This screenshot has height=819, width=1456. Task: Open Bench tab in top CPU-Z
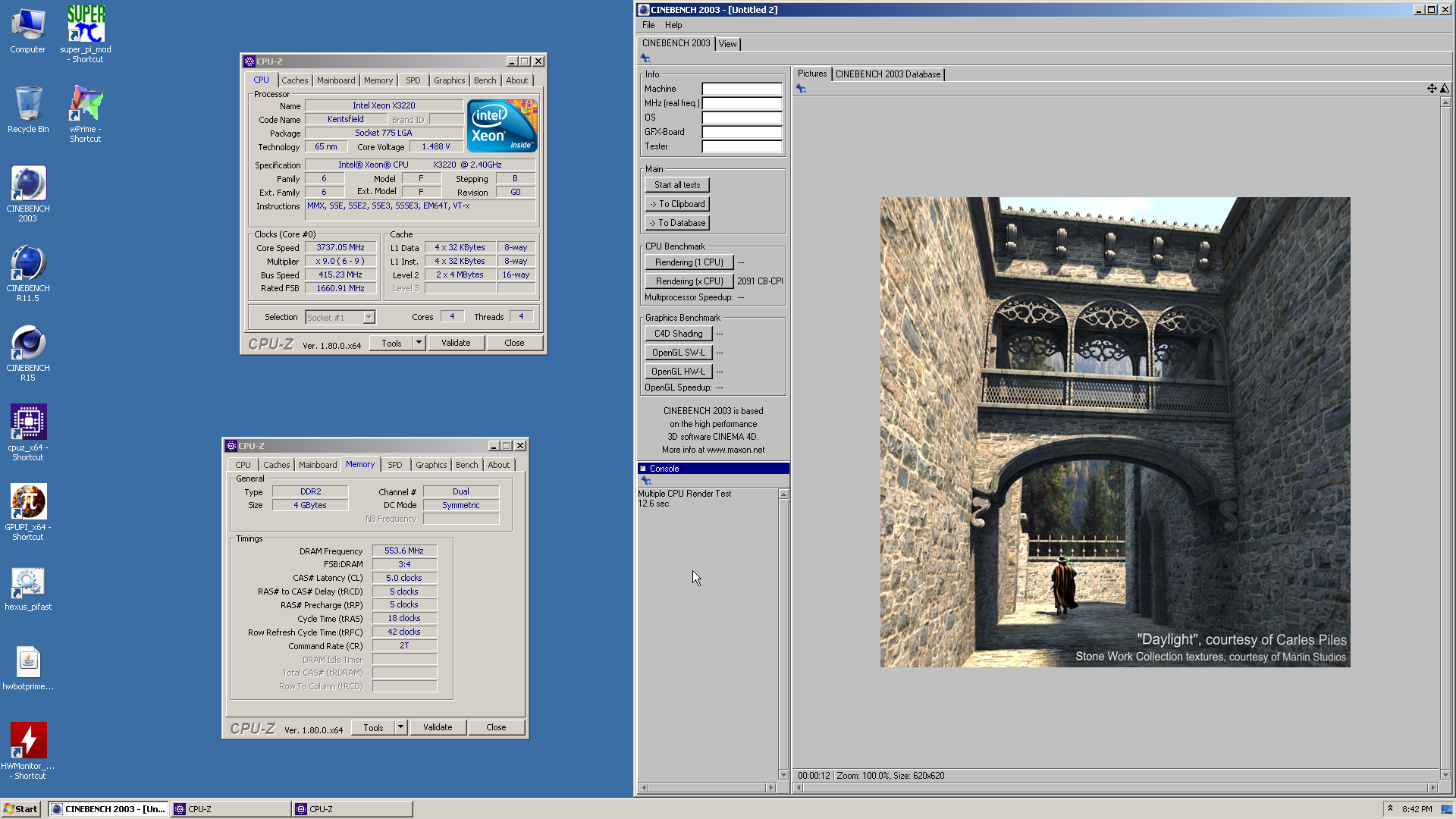click(485, 80)
